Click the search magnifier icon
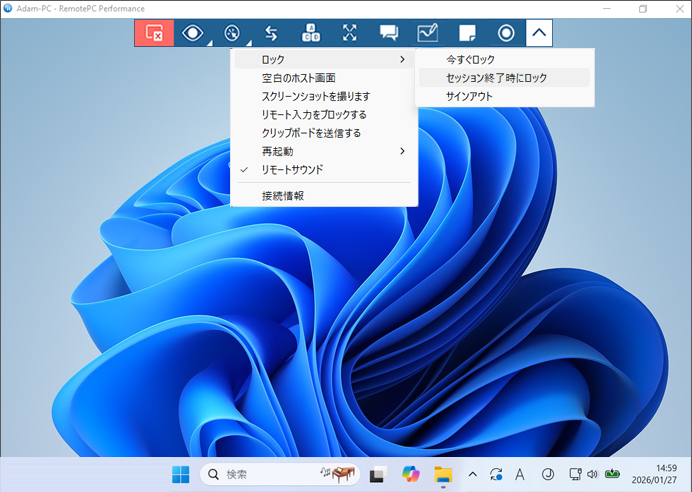Image resolution: width=692 pixels, height=492 pixels. point(213,474)
